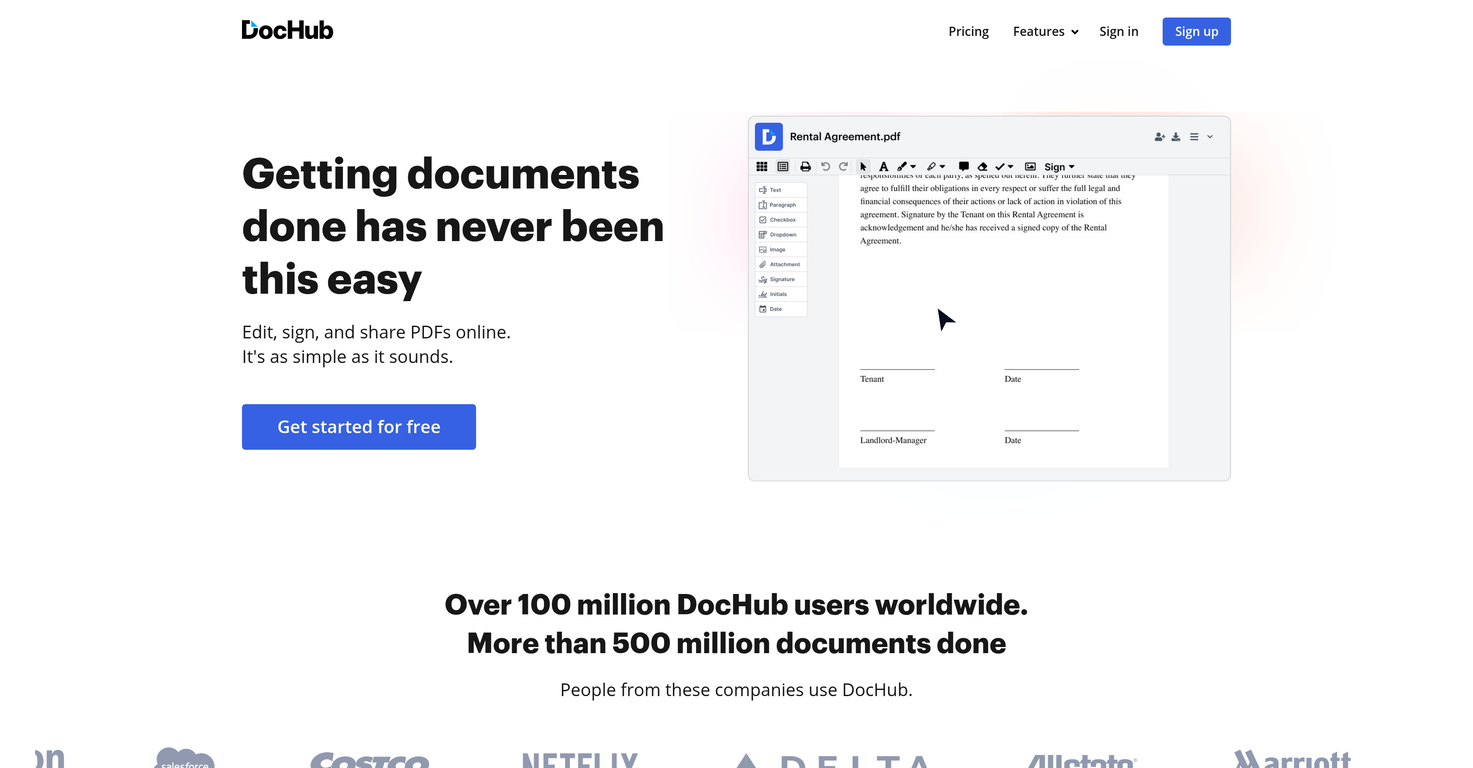The height and width of the screenshot is (768, 1473).
Task: Select the highlighter tool icon
Action: [x=931, y=167]
